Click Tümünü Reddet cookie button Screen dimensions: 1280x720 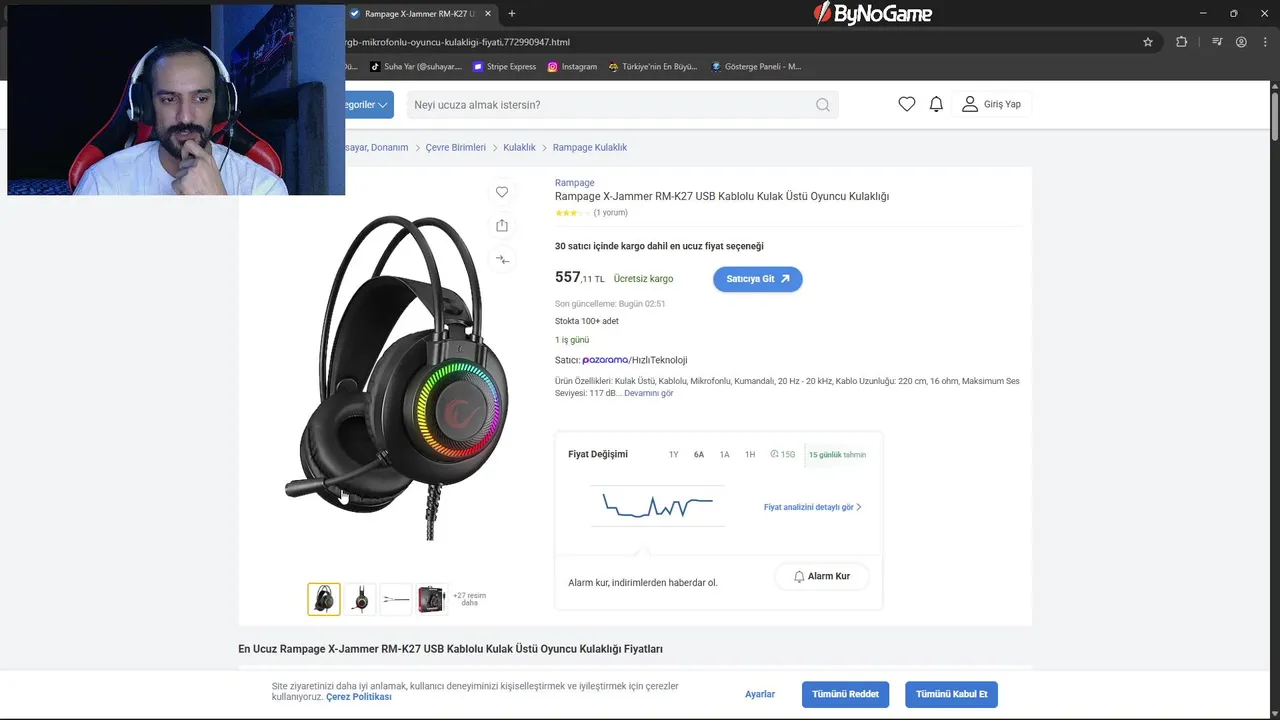846,694
